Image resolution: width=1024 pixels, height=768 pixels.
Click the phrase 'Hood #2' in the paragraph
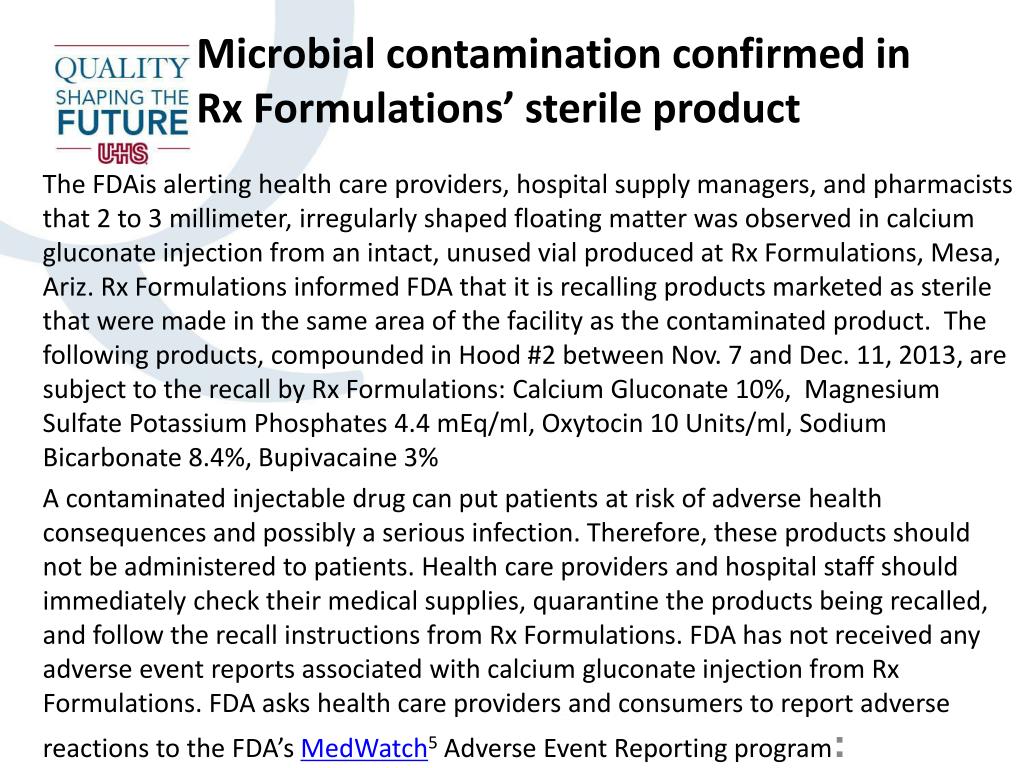tap(507, 355)
